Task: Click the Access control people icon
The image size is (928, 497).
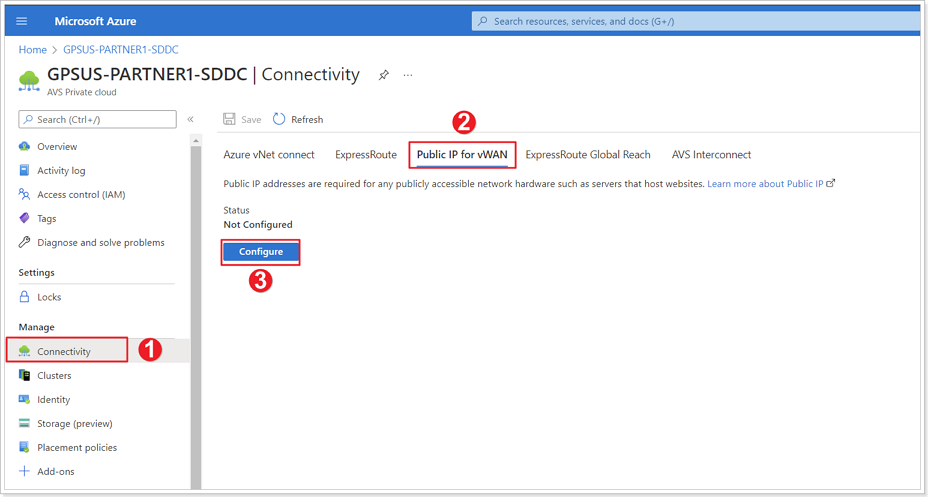Action: [24, 194]
